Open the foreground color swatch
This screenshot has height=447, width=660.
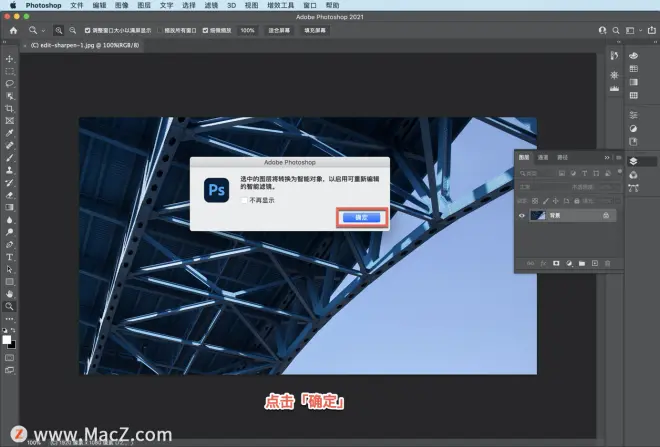(x=7, y=340)
